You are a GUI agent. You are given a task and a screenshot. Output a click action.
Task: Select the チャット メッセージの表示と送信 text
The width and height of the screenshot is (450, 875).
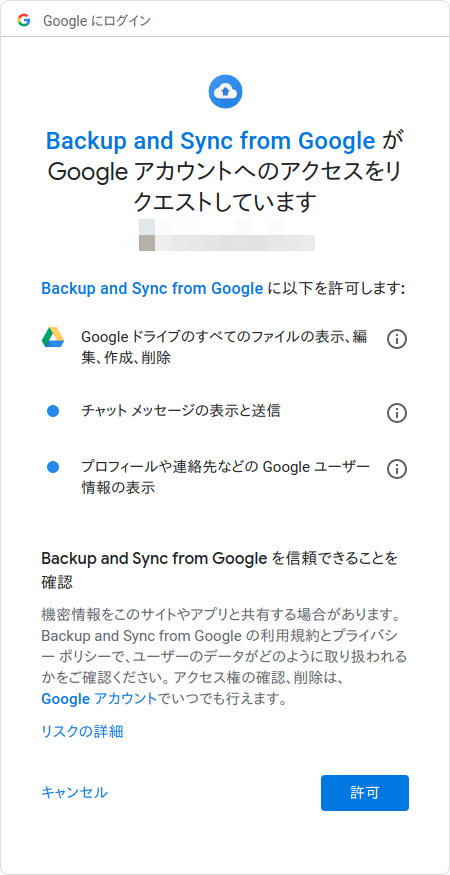coord(180,411)
